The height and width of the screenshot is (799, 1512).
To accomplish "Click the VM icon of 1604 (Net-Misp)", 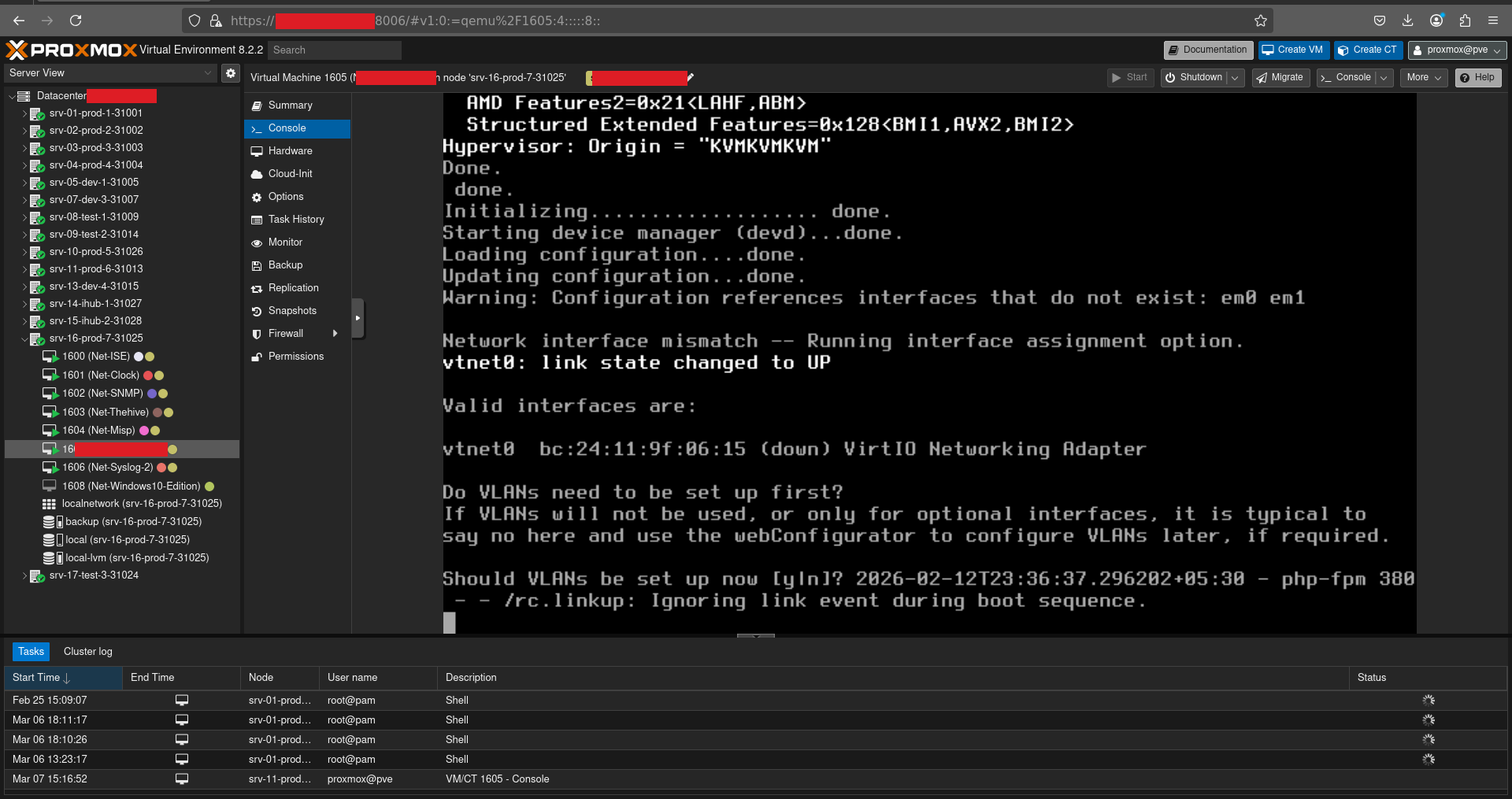I will 50,431.
